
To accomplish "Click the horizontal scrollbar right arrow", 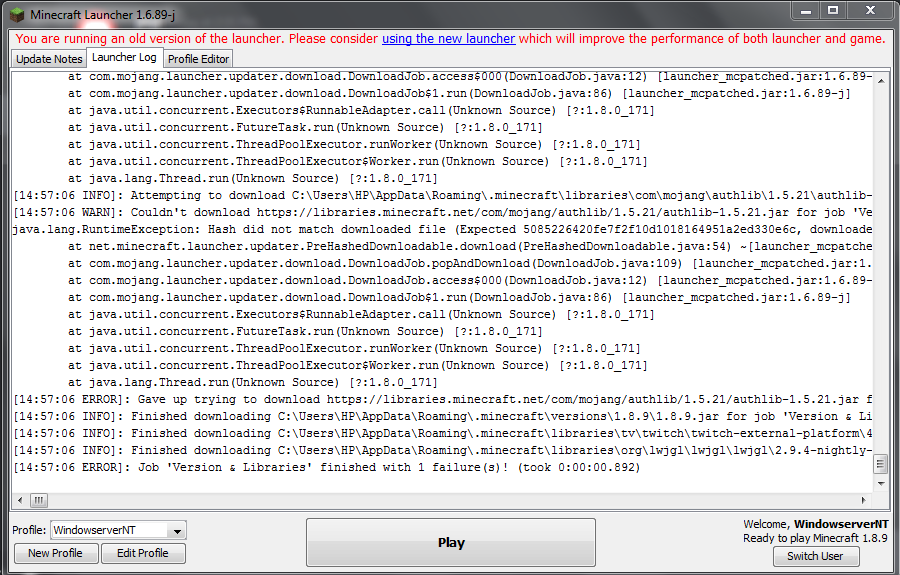I will pos(864,500).
